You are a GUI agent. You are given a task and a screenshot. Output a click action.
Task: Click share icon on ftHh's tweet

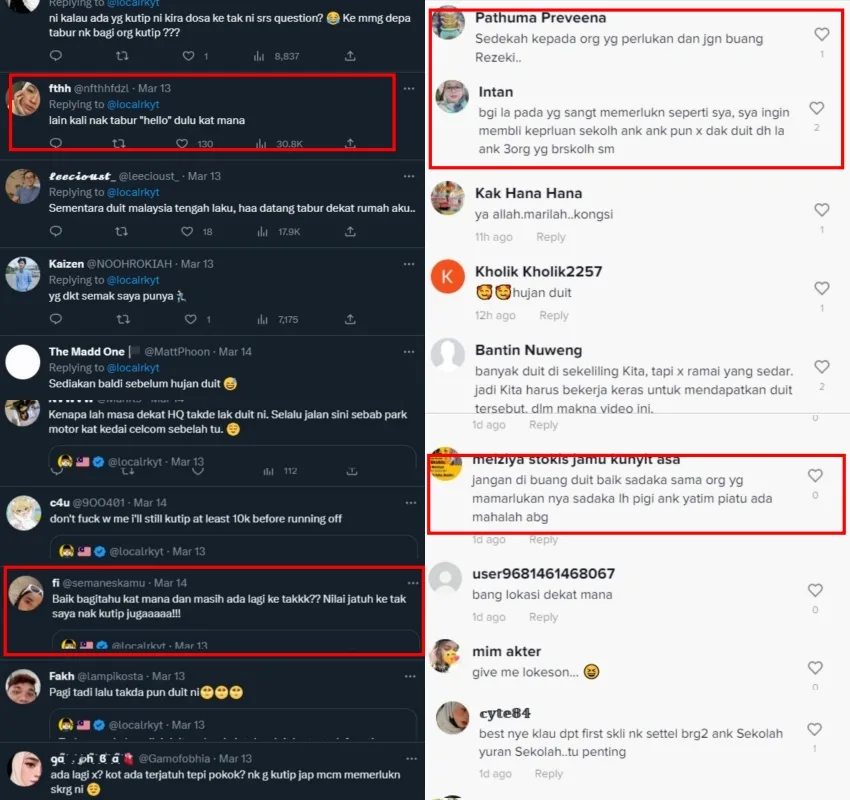tap(350, 144)
